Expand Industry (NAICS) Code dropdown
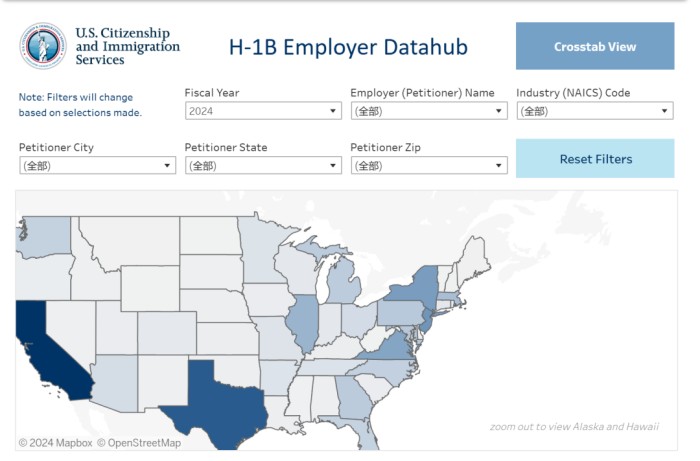Screen dimensions: 700x461 pyautogui.click(x=594, y=111)
